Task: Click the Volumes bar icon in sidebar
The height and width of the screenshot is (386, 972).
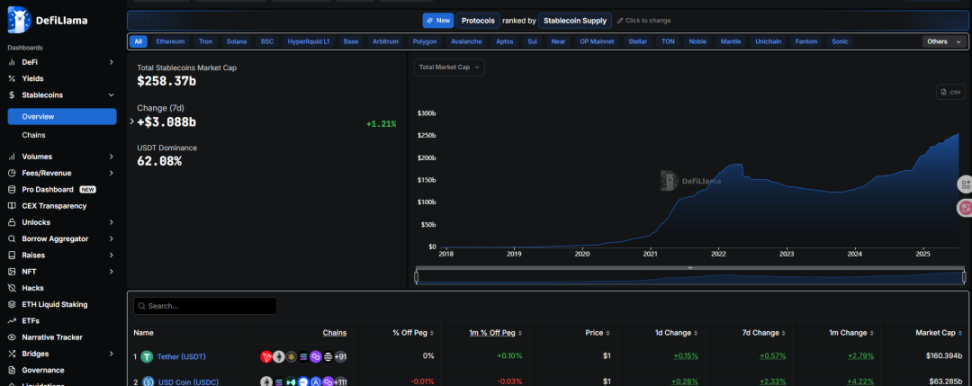Action: pos(11,157)
